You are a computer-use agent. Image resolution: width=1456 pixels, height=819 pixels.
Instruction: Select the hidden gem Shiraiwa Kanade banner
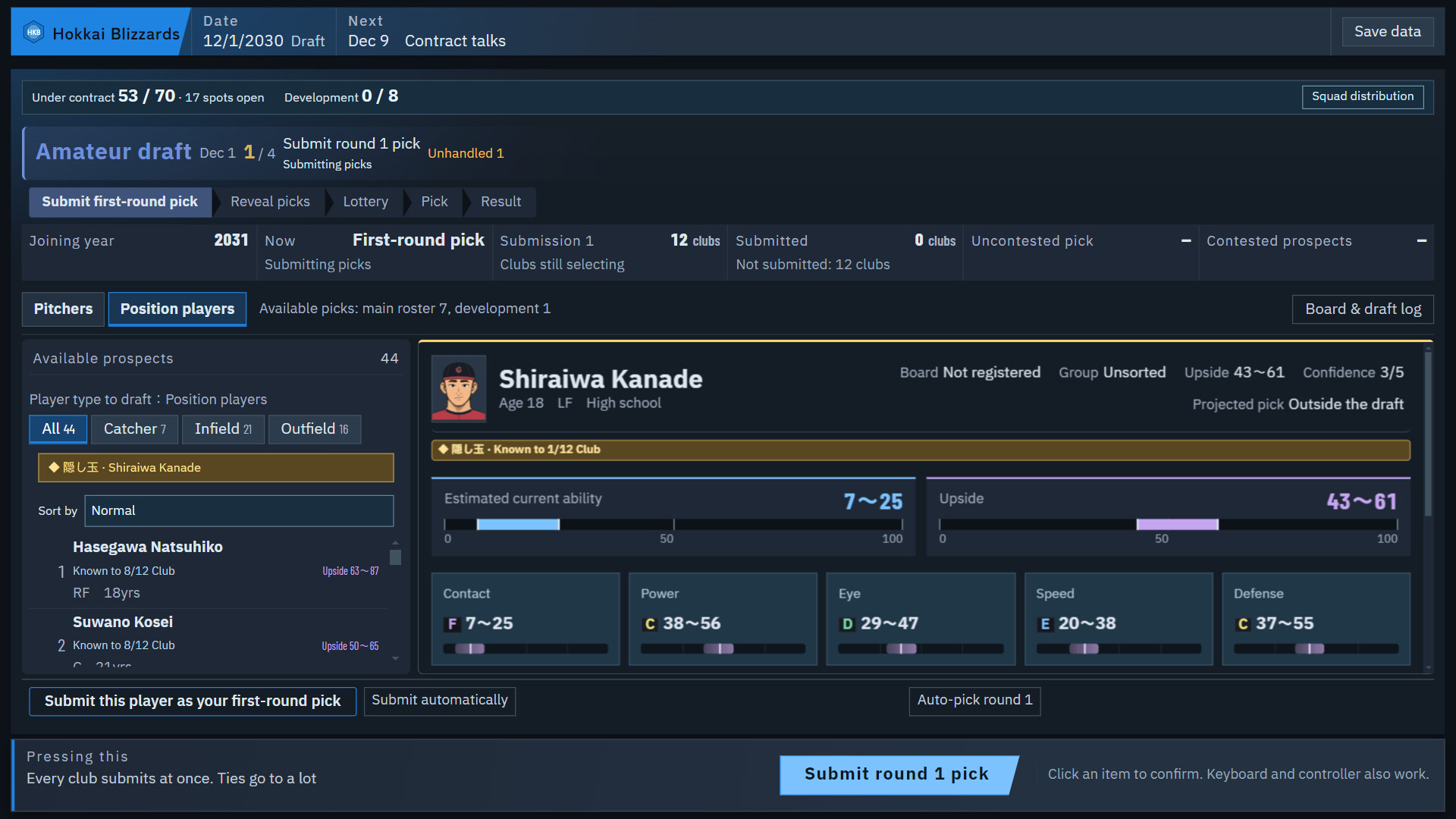(216, 468)
